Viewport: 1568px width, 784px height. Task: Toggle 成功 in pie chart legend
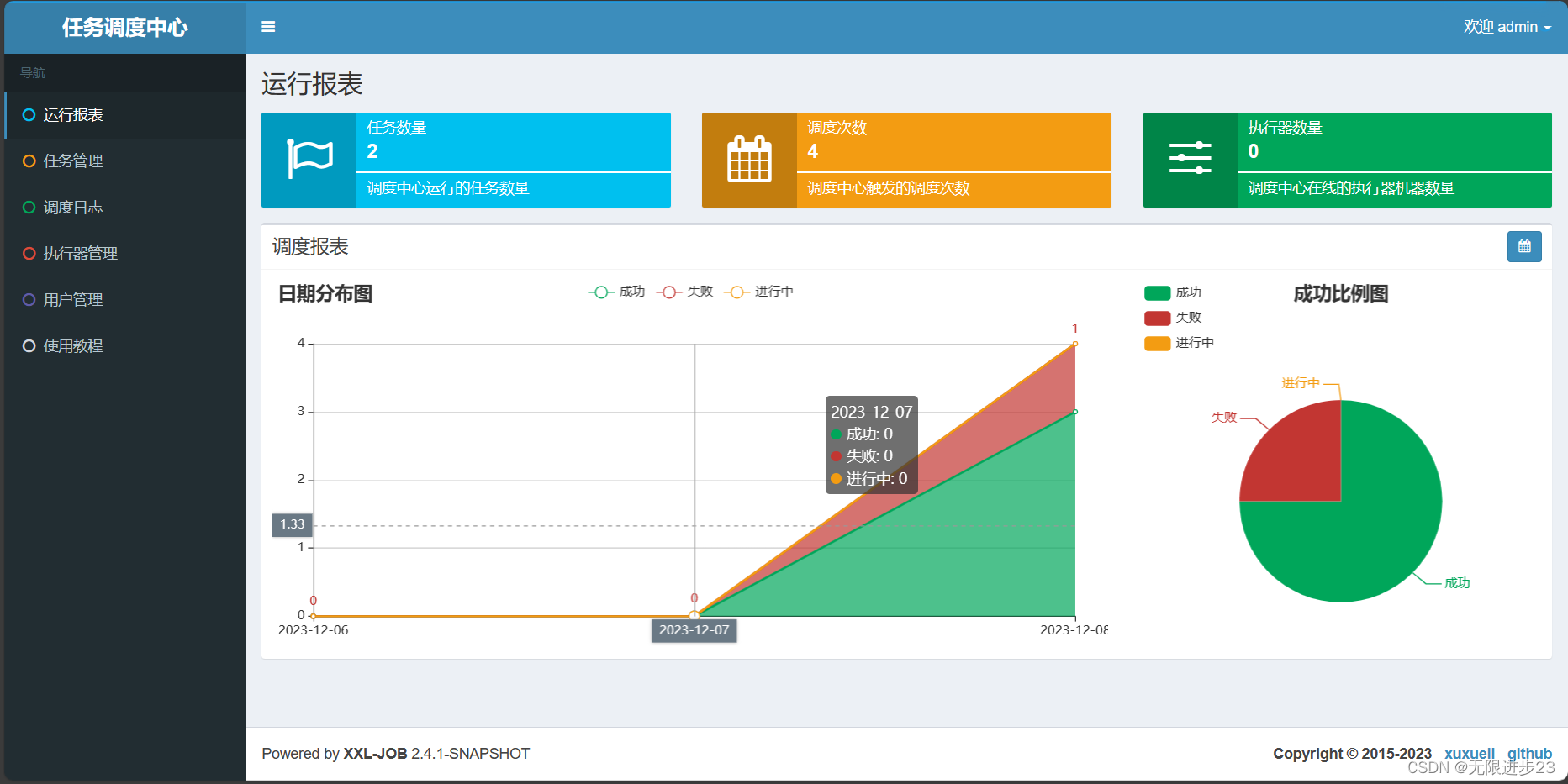coord(1173,292)
